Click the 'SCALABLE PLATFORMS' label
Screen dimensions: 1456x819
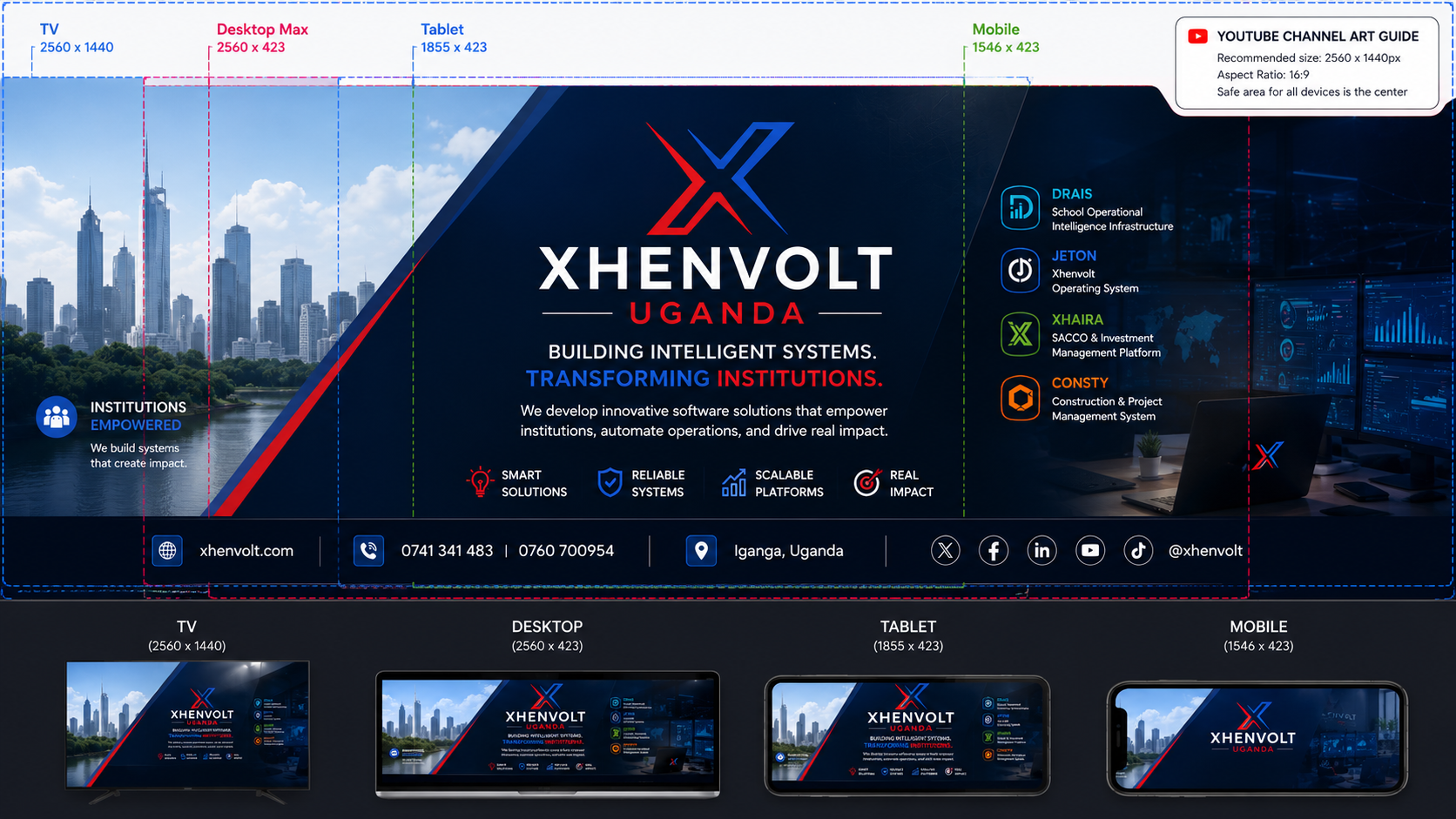(789, 483)
